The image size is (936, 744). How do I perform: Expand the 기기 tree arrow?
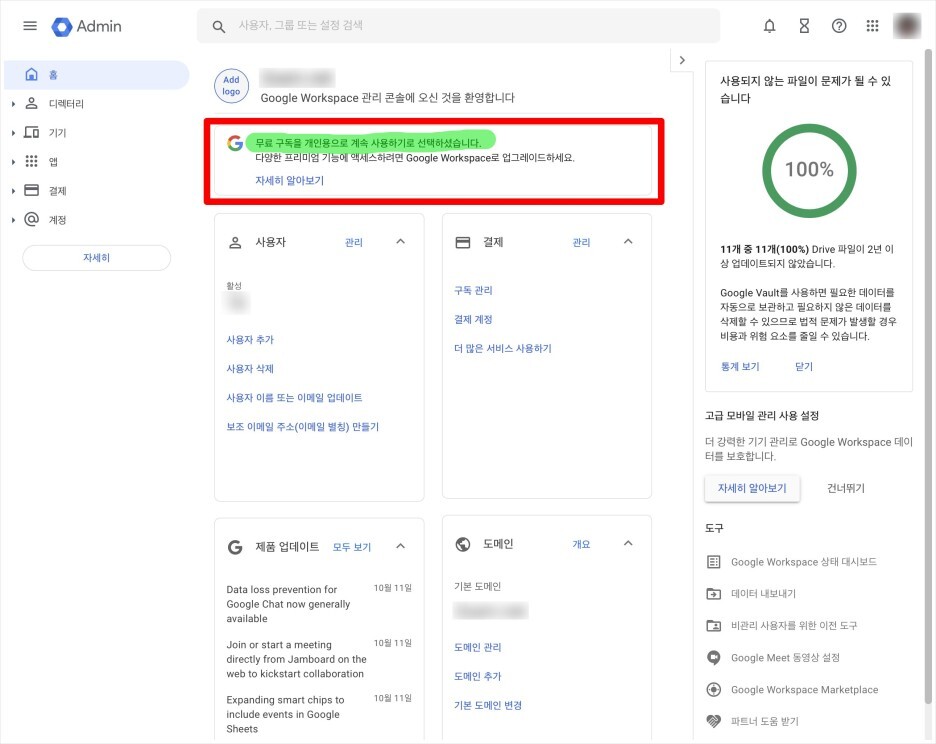pos(13,133)
